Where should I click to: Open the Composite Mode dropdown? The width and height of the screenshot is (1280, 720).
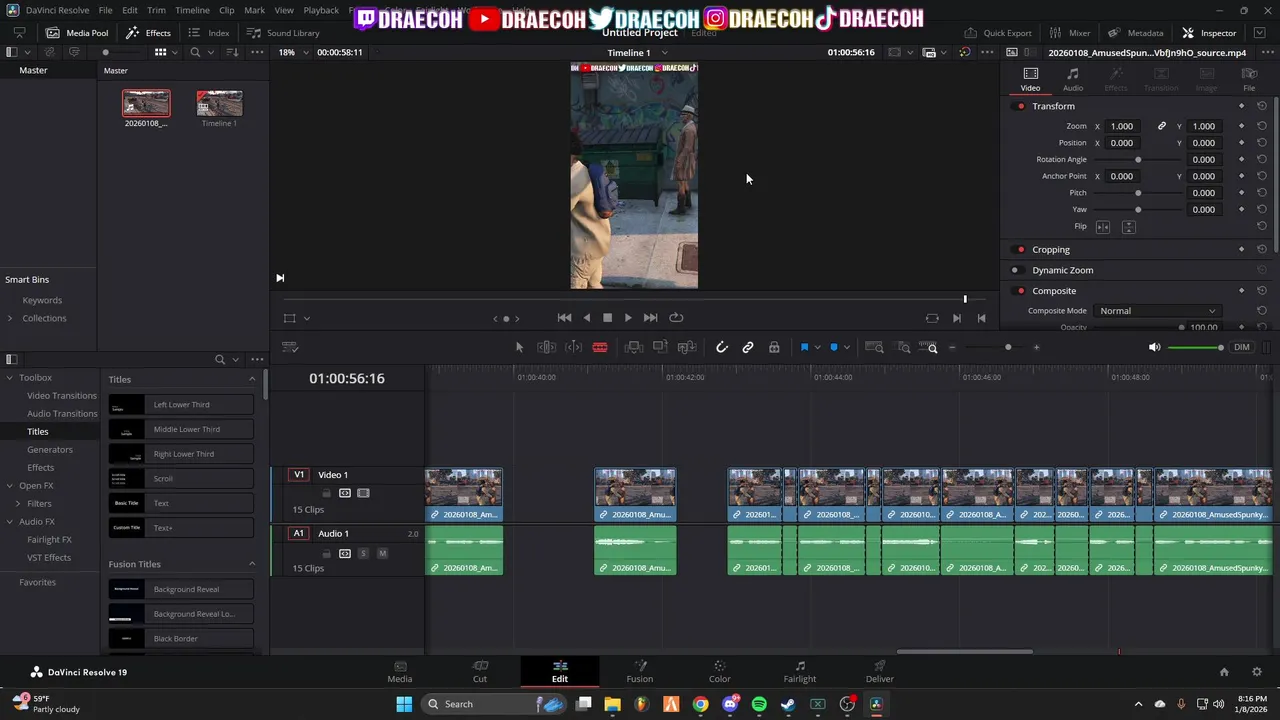[x=1158, y=311]
